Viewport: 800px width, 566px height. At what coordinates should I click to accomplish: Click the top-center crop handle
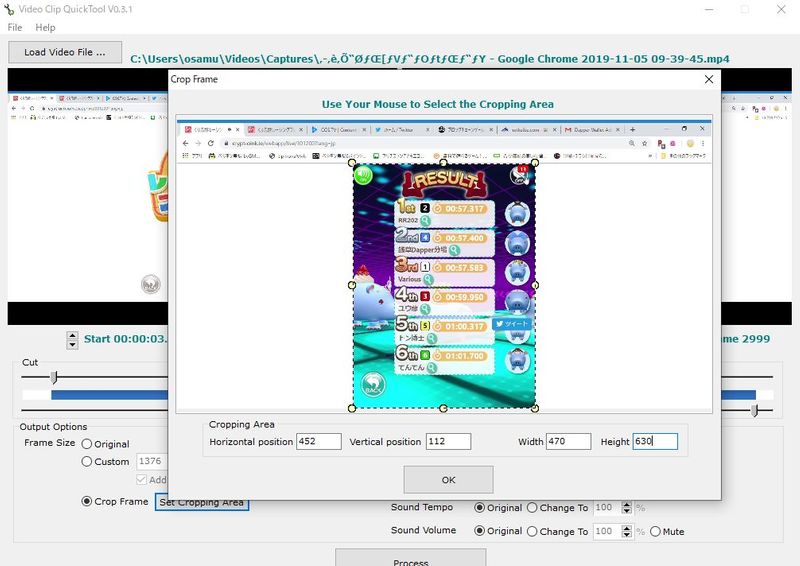tap(443, 161)
